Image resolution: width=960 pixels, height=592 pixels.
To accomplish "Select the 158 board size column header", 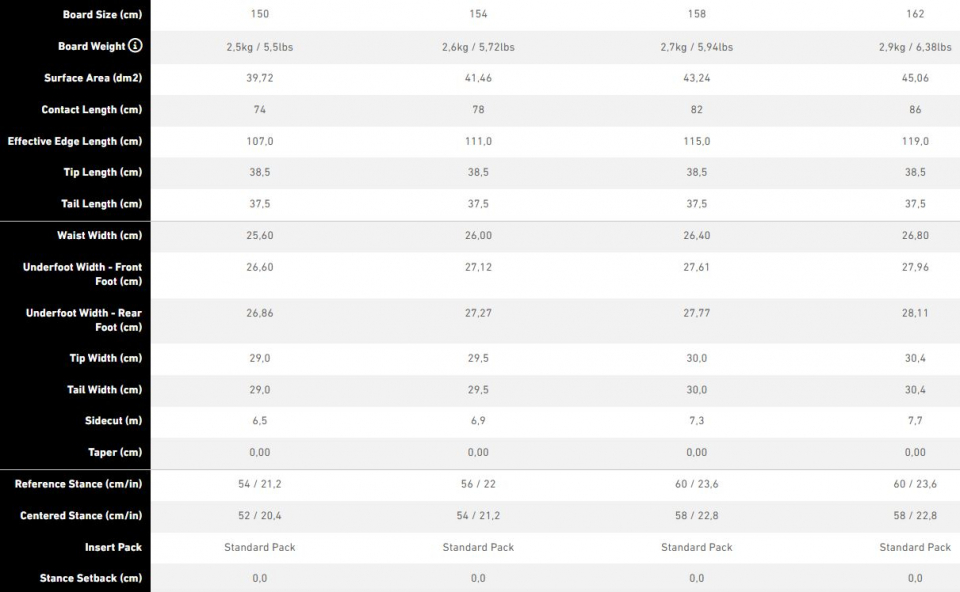I will 697,13.
